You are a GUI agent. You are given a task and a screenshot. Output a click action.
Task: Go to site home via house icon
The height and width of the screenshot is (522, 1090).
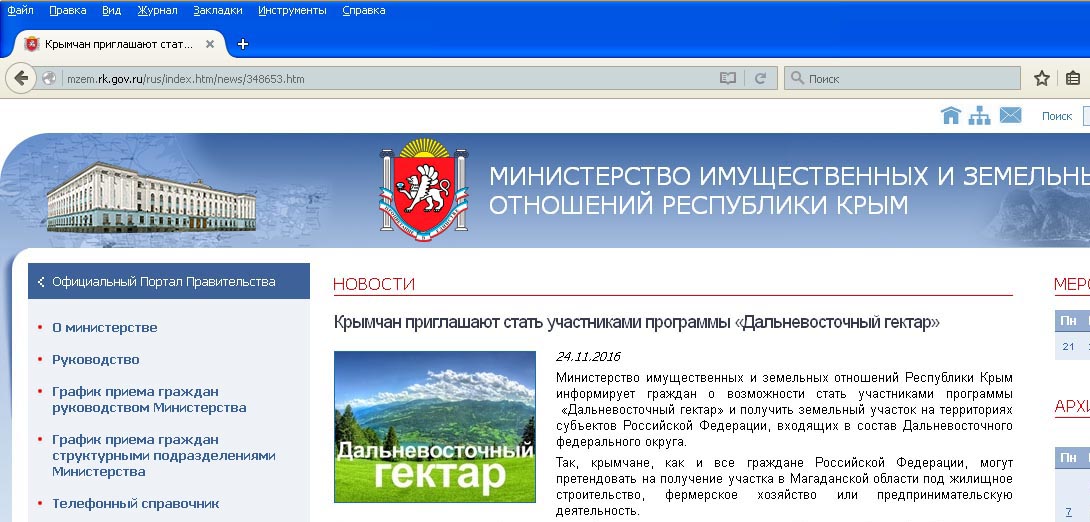[950, 115]
